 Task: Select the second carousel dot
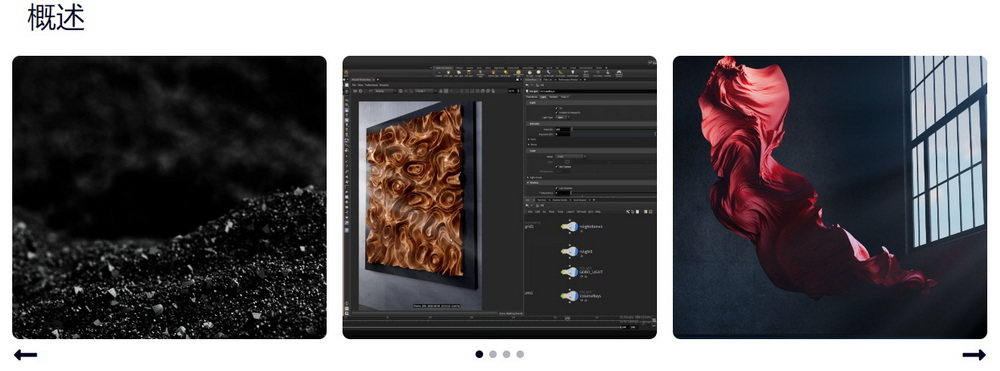[x=493, y=354]
